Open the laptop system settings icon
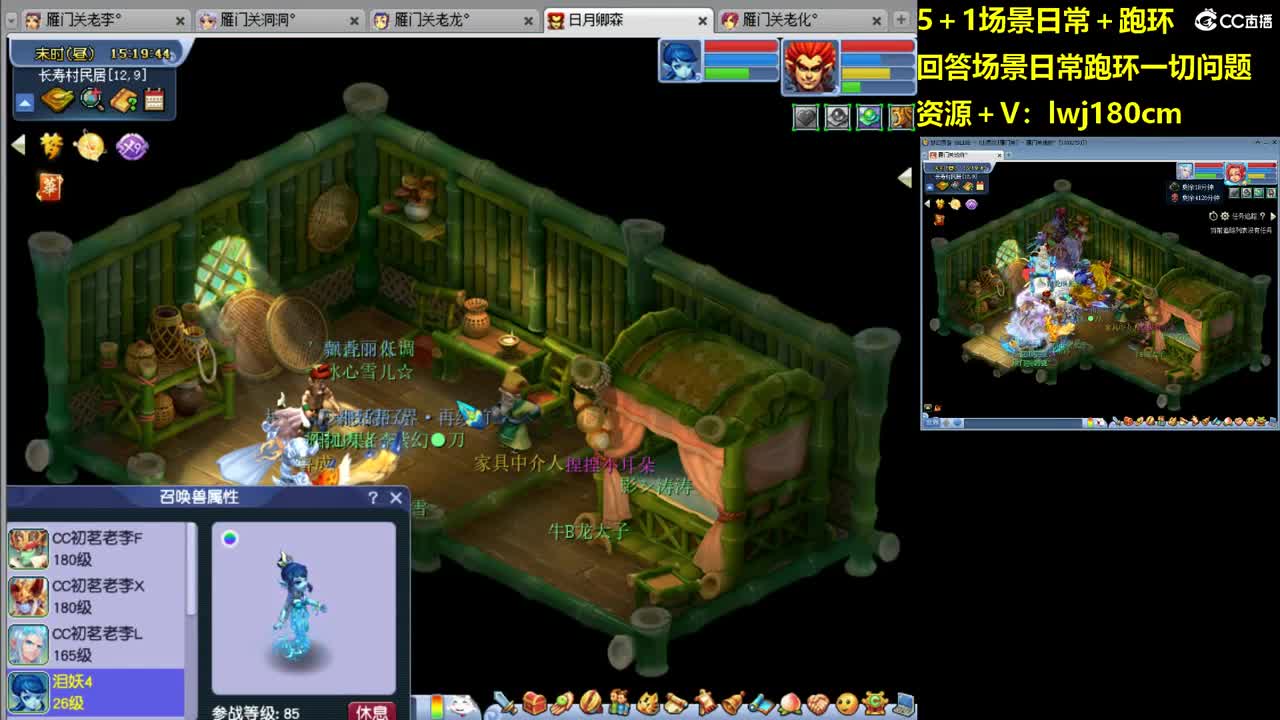Viewport: 1280px width, 720px height. [903, 704]
